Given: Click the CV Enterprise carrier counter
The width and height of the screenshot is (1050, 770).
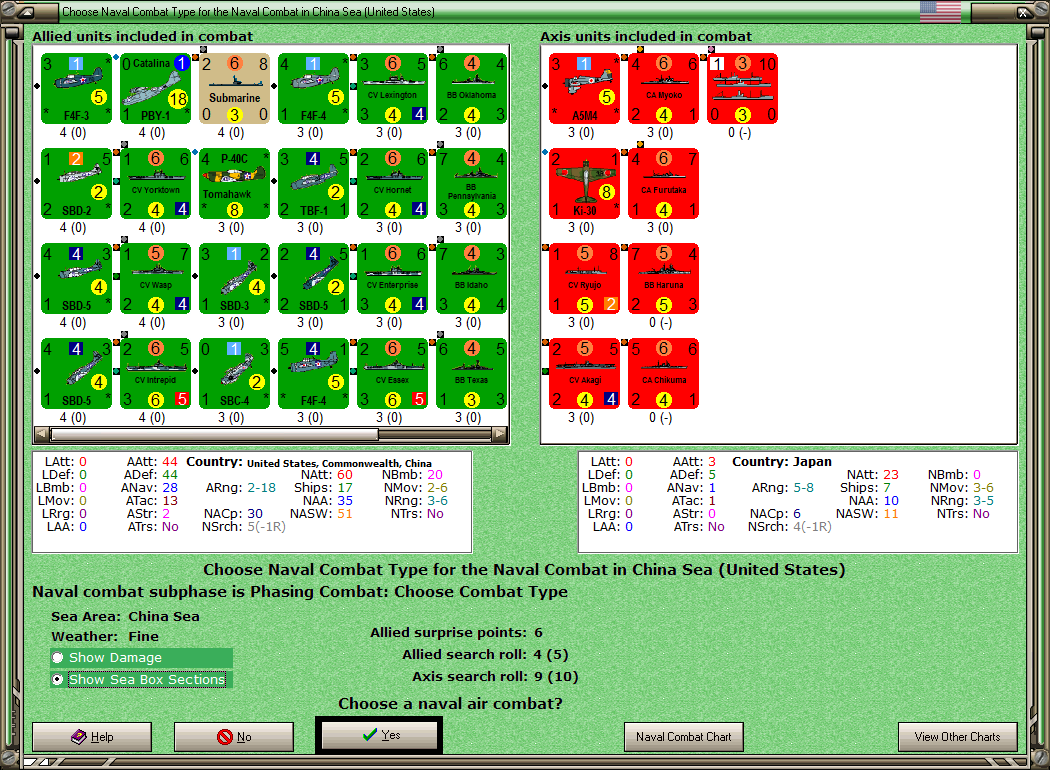Looking at the screenshot, I should coord(392,279).
